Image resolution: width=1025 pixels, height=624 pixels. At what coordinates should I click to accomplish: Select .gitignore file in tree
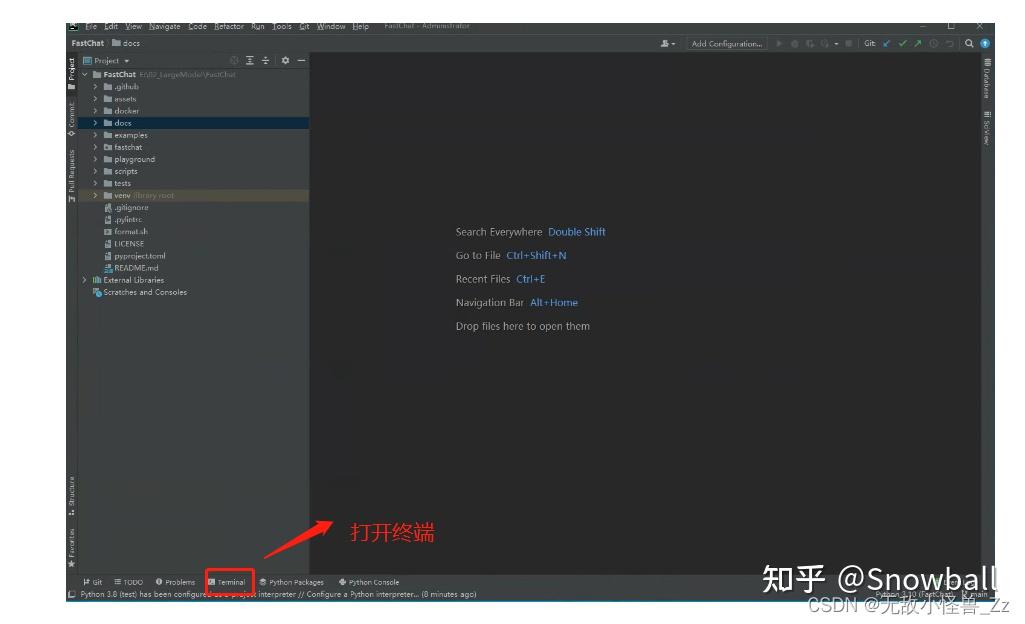tap(127, 207)
